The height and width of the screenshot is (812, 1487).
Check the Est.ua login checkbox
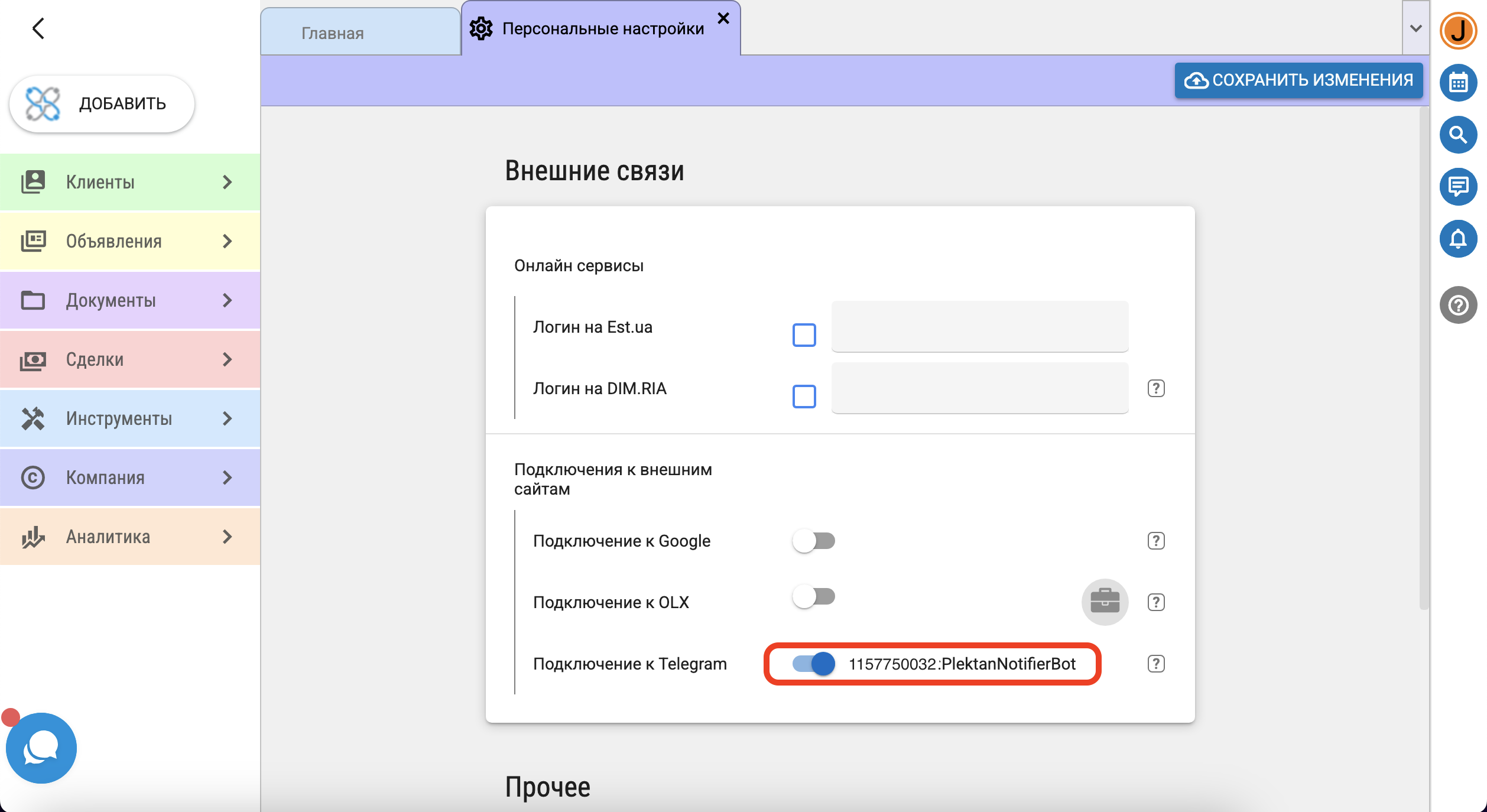pyautogui.click(x=804, y=335)
